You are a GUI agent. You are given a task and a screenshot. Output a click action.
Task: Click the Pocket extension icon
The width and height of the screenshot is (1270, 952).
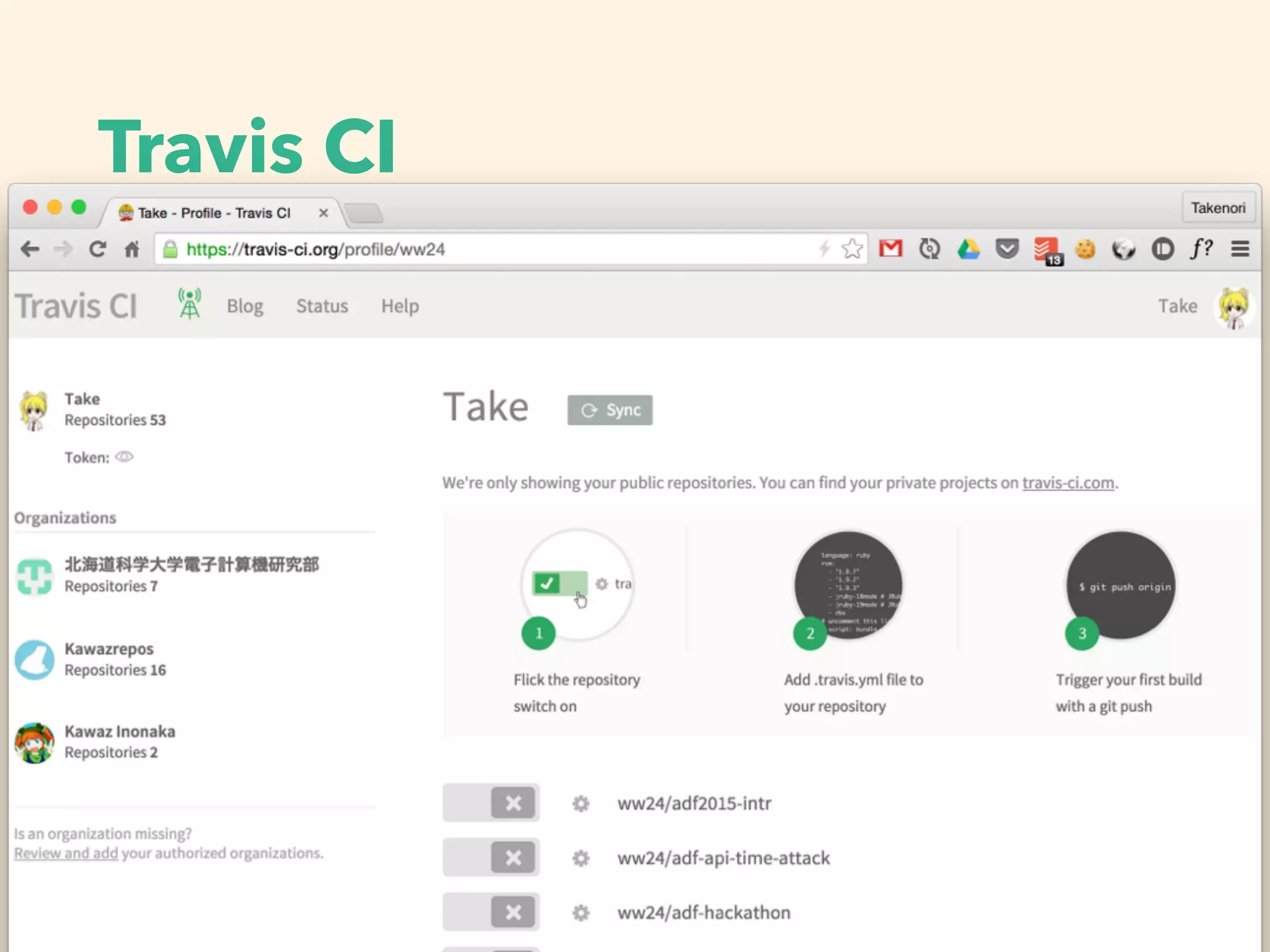tap(1007, 249)
